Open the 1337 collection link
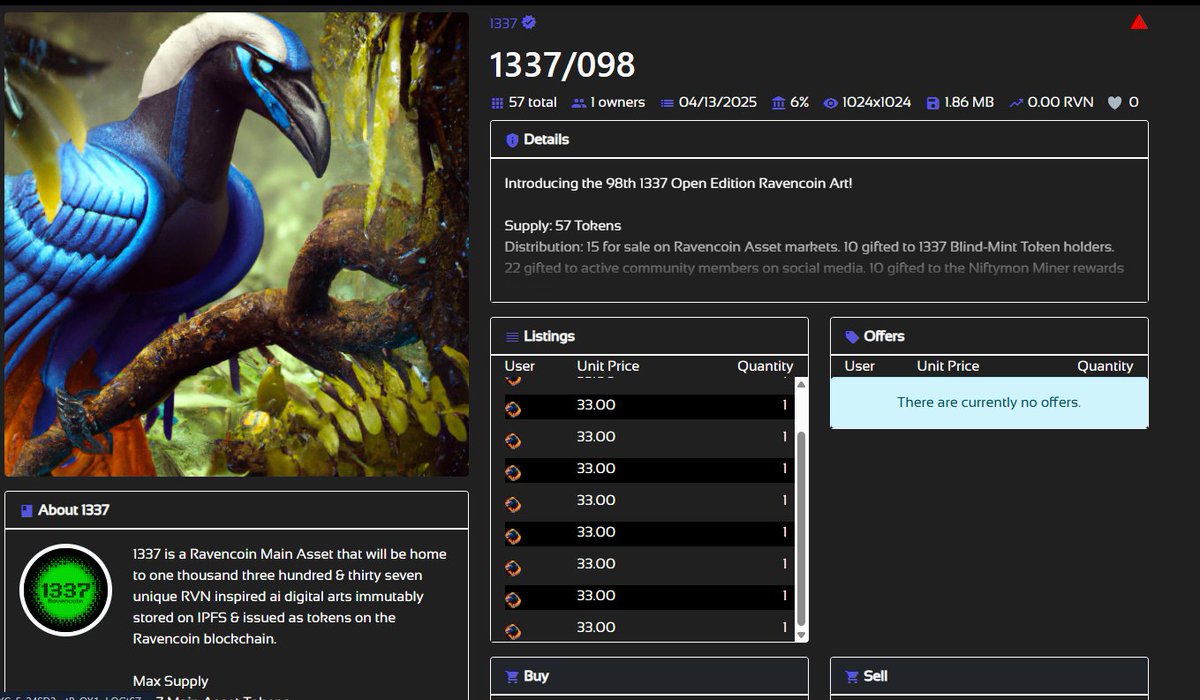 click(504, 22)
